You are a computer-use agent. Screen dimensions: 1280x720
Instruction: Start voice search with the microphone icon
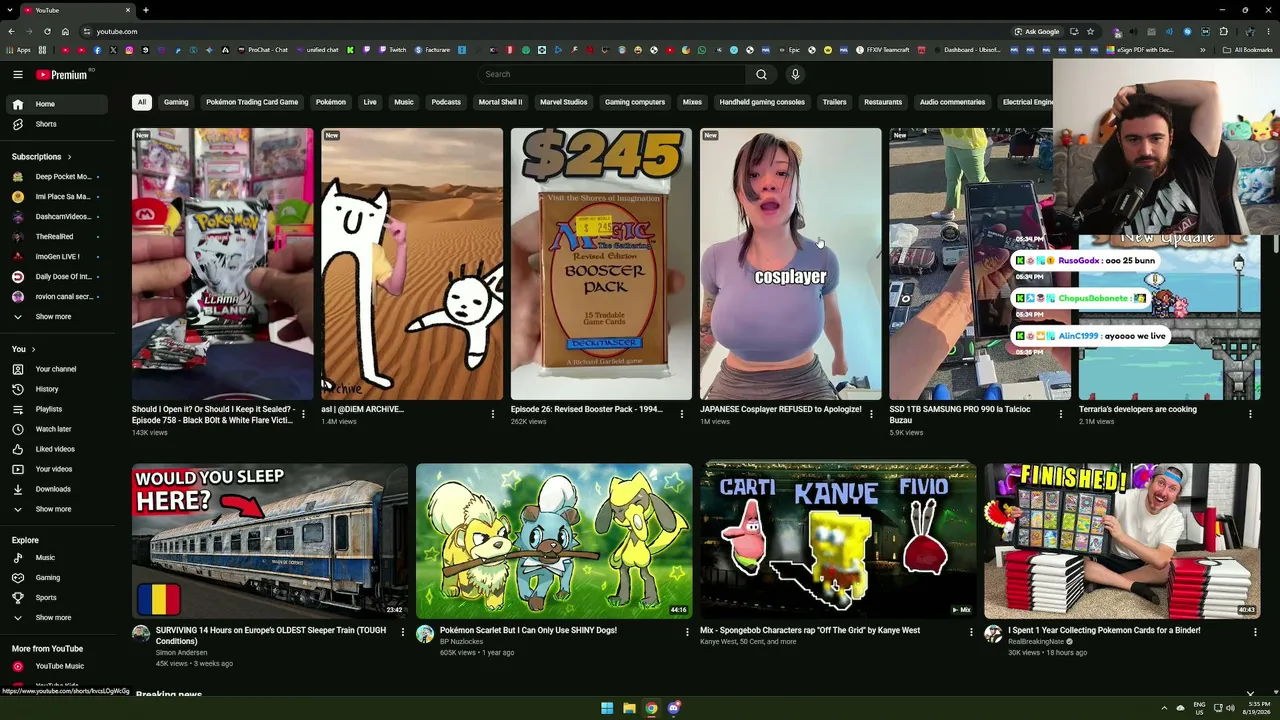click(x=795, y=74)
